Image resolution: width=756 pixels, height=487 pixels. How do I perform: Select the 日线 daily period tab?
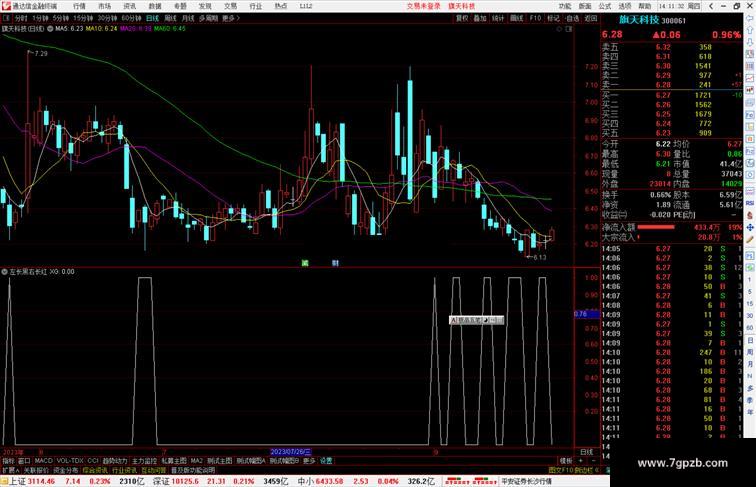[152, 18]
